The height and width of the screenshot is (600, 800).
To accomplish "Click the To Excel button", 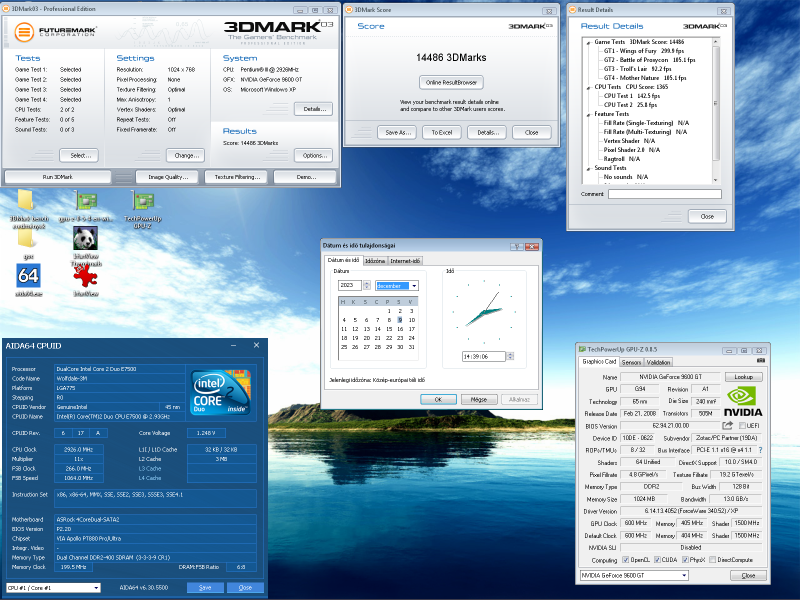I will point(442,132).
